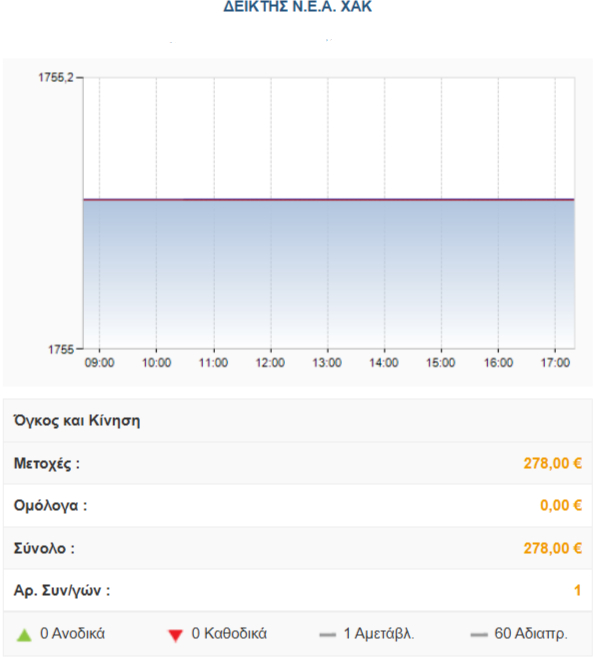Click the Μετοχές row label
595x658 pixels.
tap(47, 463)
